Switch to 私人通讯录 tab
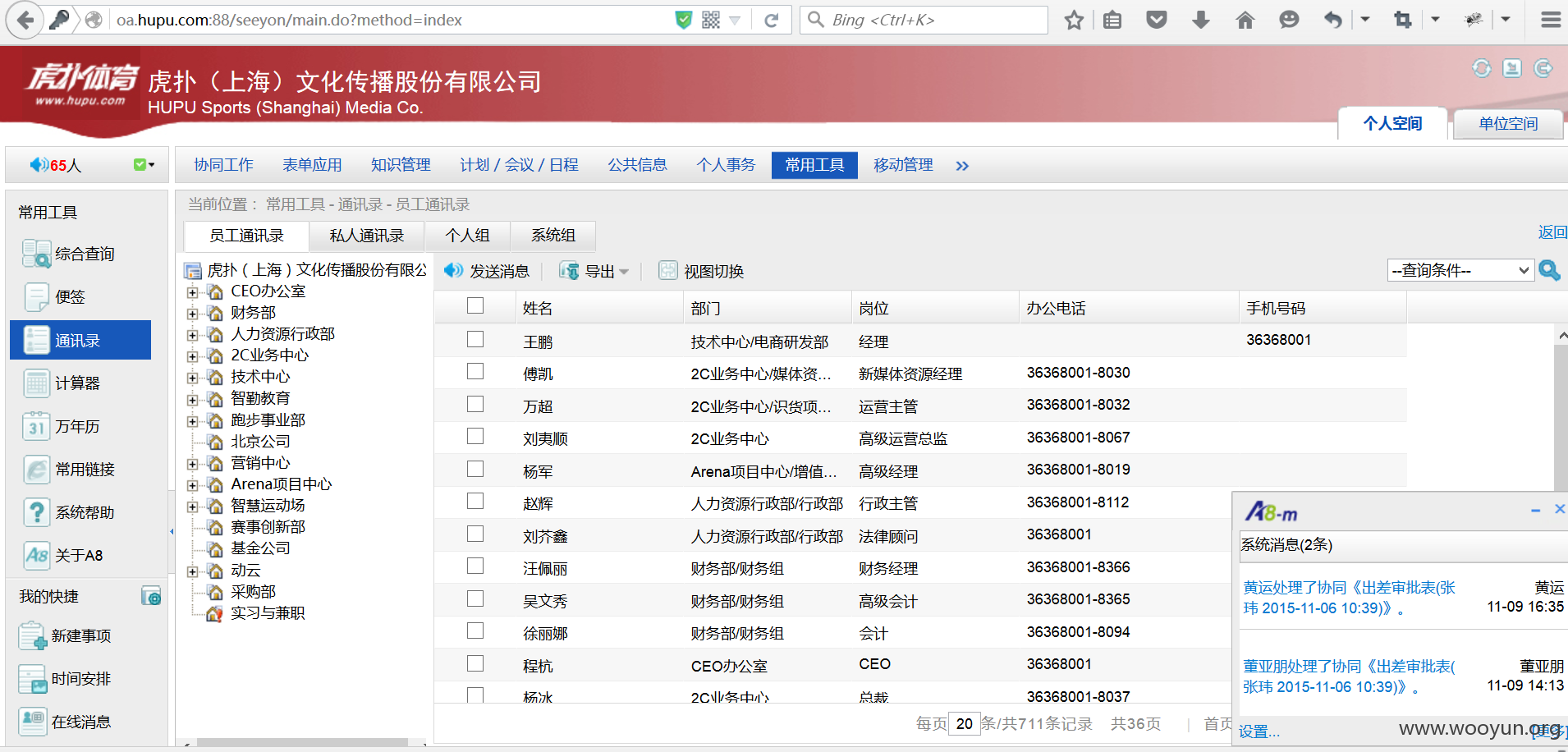The height and width of the screenshot is (752, 1568). [366, 236]
